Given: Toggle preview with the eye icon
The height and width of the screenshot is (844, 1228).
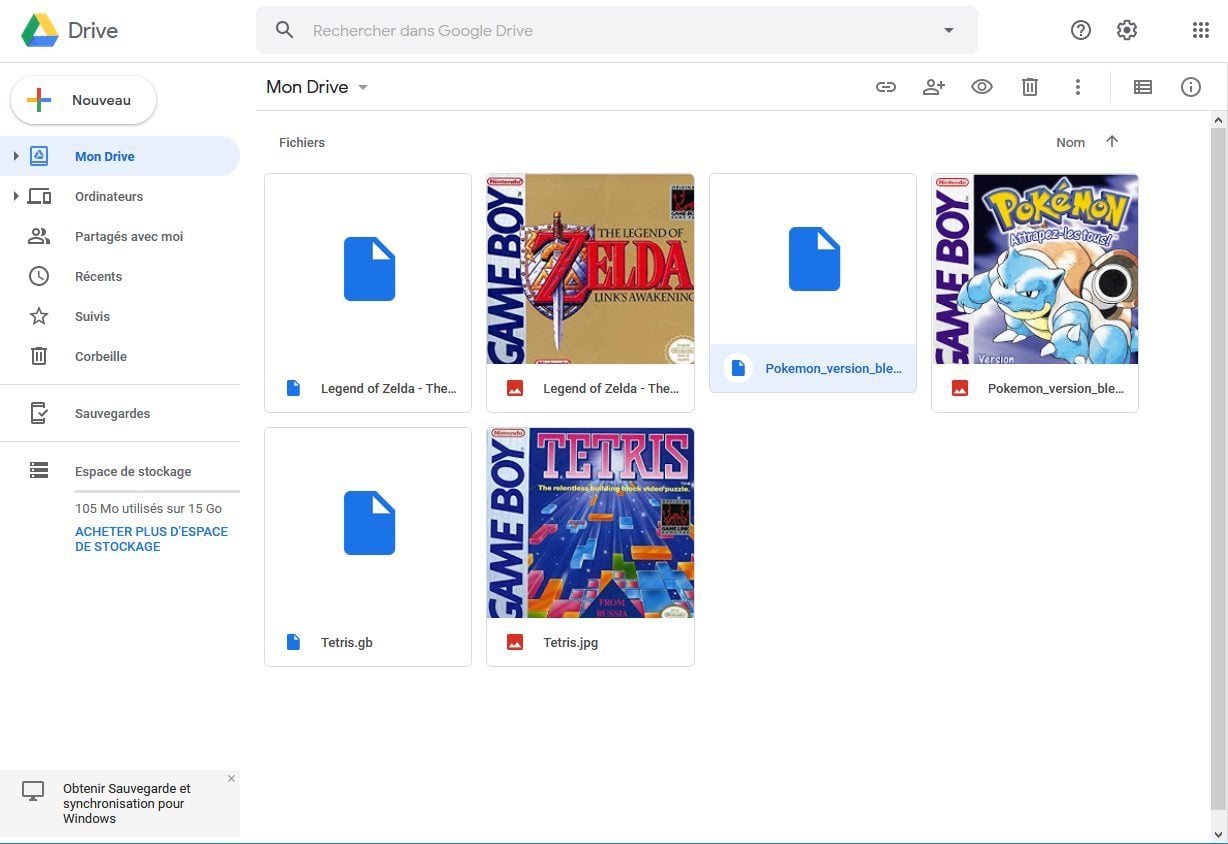Looking at the screenshot, I should tap(982, 87).
